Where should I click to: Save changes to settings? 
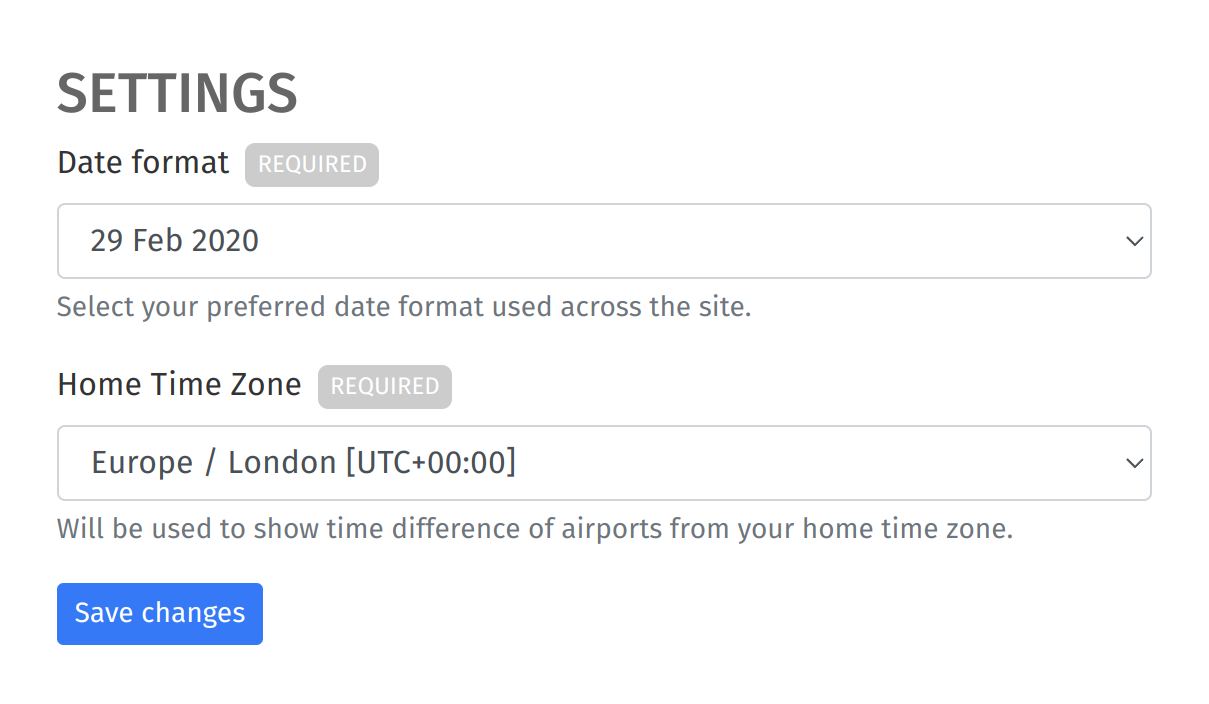160,613
